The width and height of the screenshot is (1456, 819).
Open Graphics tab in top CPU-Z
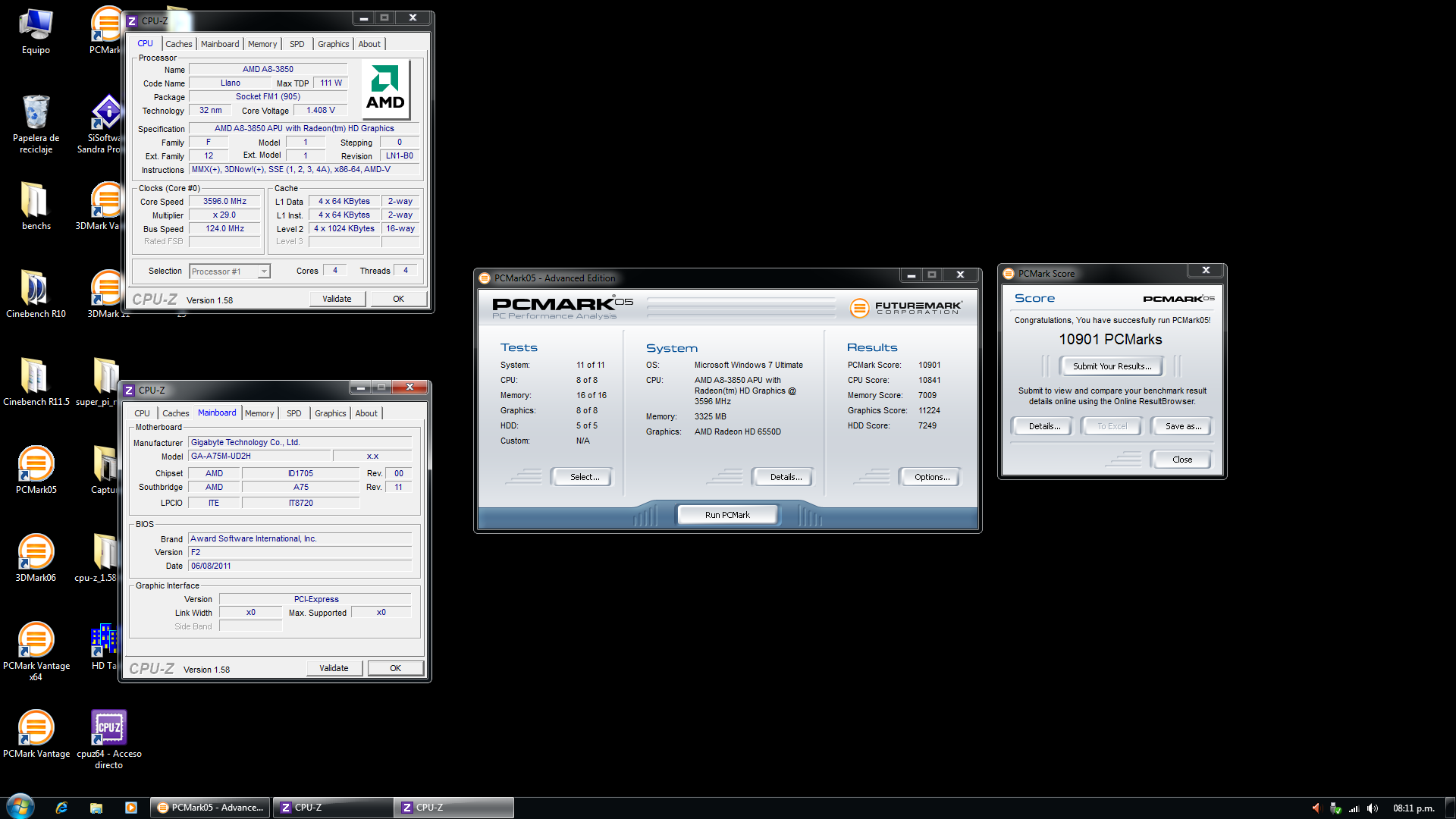tap(334, 44)
